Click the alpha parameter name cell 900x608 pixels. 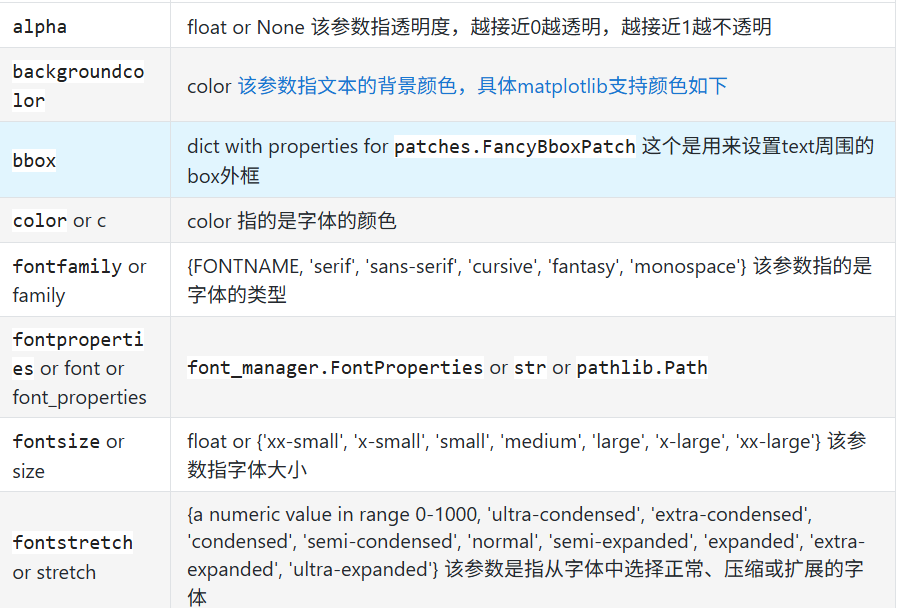click(x=85, y=26)
